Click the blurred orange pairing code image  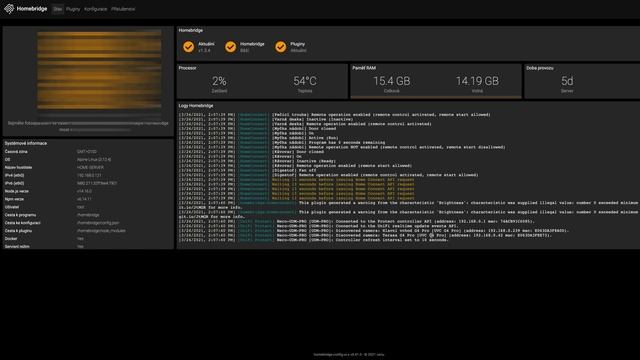99,70
